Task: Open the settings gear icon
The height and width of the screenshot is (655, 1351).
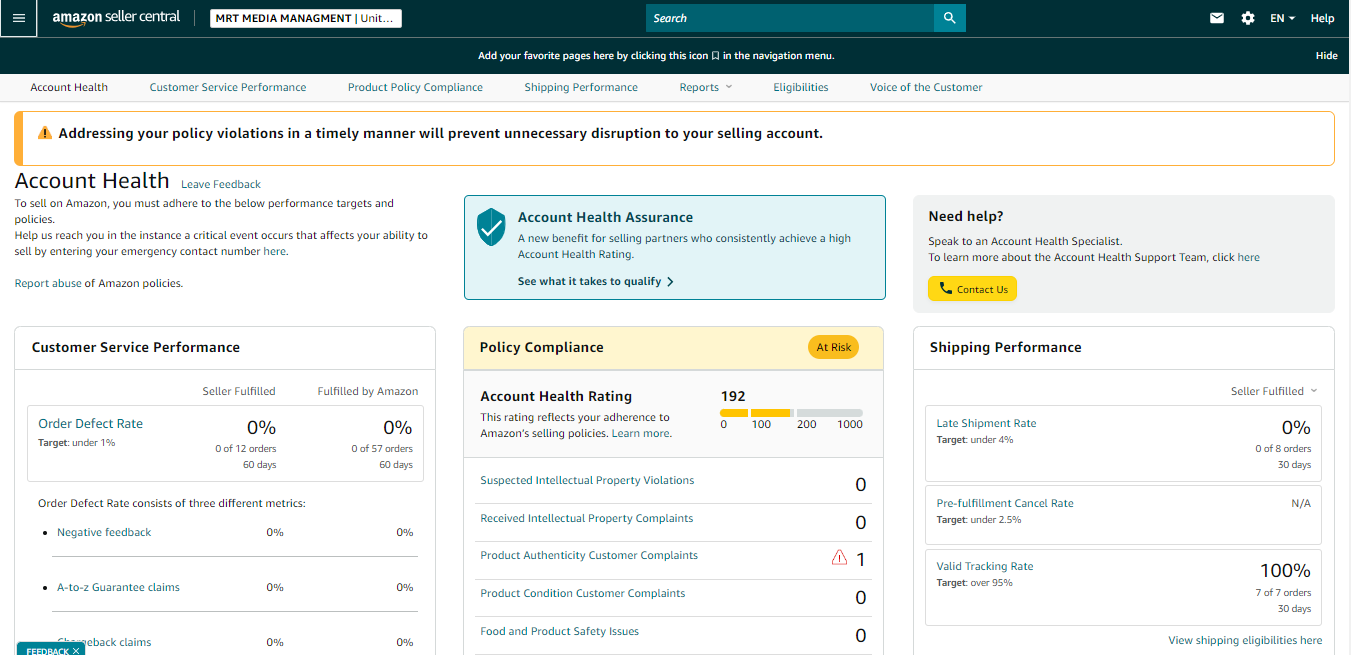Action: 1248,18
